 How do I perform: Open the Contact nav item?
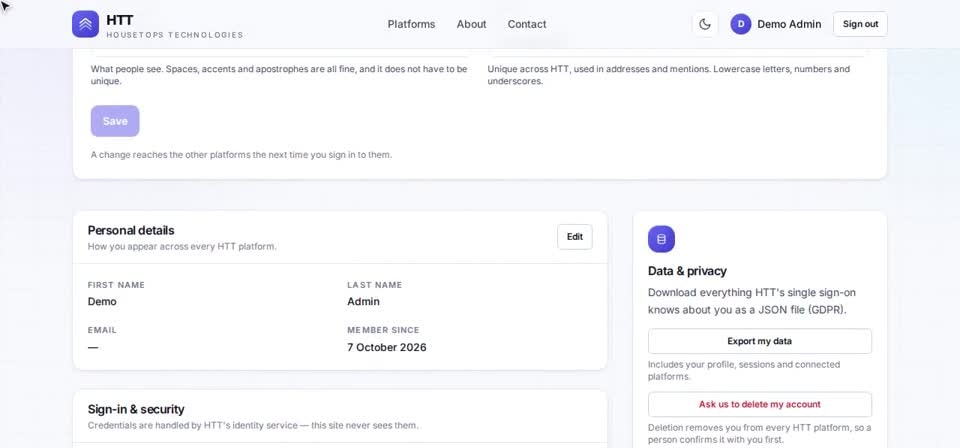527,24
